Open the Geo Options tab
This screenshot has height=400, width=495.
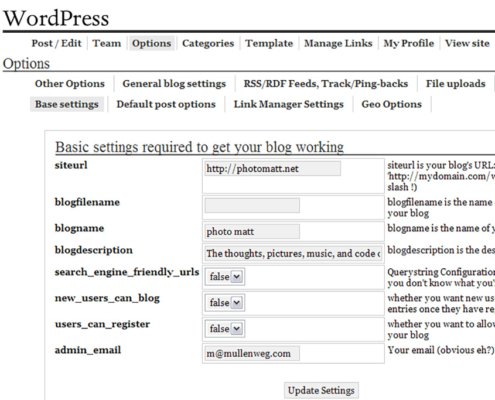pos(391,104)
